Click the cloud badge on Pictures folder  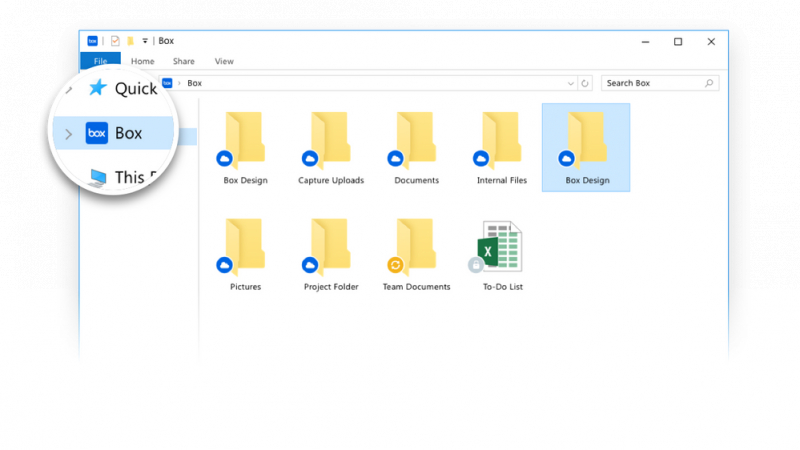pyautogui.click(x=224, y=265)
